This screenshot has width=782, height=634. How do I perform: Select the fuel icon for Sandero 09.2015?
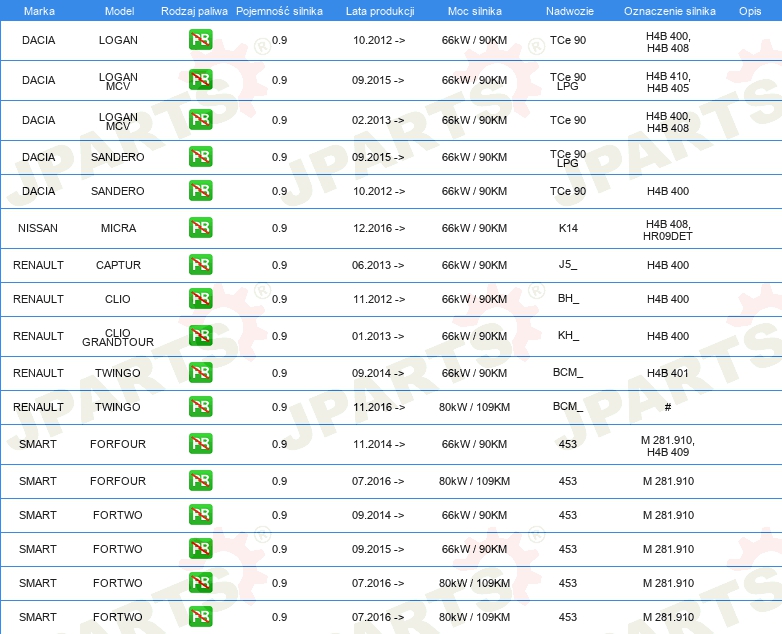tap(200, 157)
